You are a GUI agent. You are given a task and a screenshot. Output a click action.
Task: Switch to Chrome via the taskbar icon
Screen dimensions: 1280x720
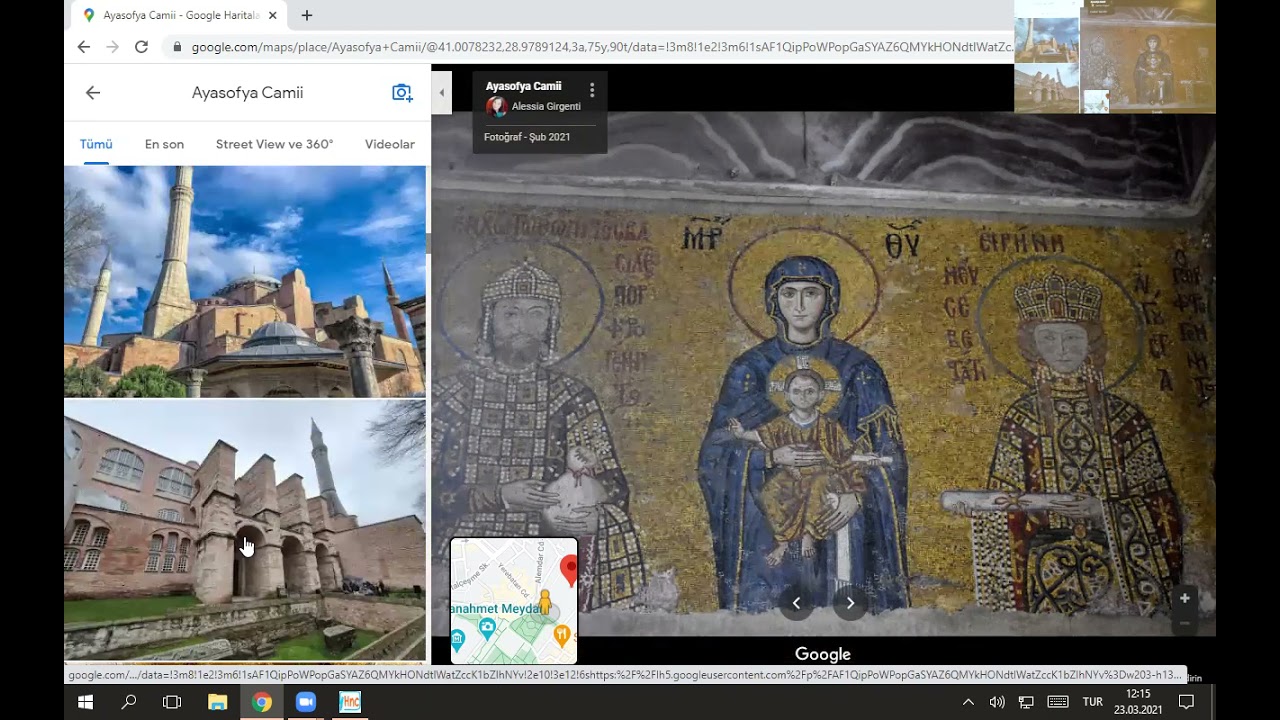pos(261,703)
